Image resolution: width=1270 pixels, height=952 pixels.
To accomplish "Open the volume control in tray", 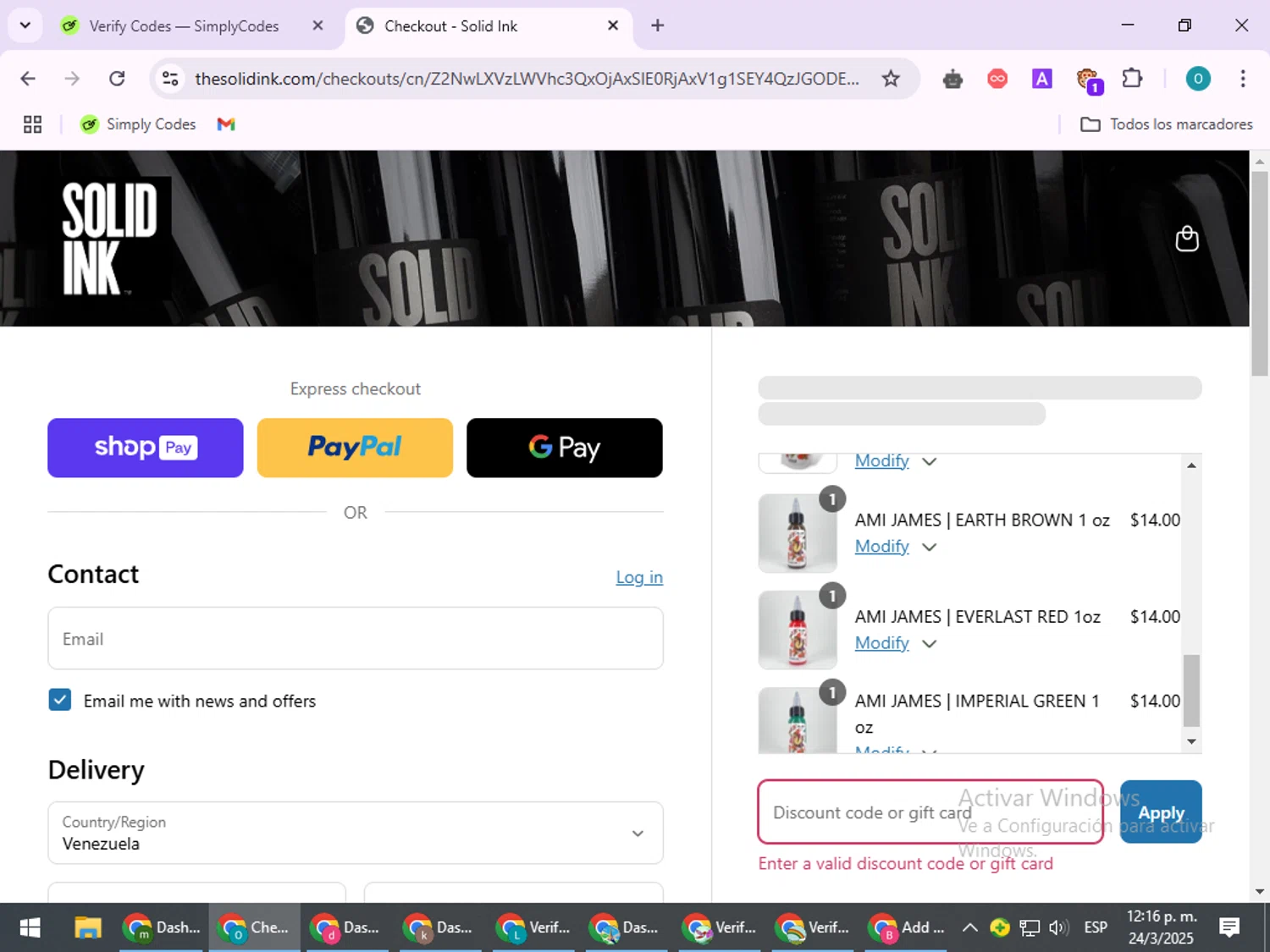I will tap(1058, 927).
